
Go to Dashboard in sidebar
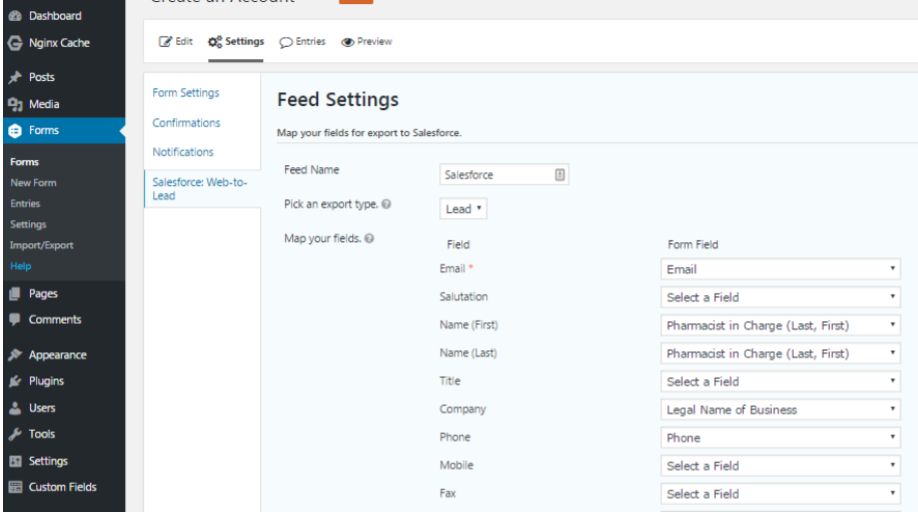pos(55,16)
